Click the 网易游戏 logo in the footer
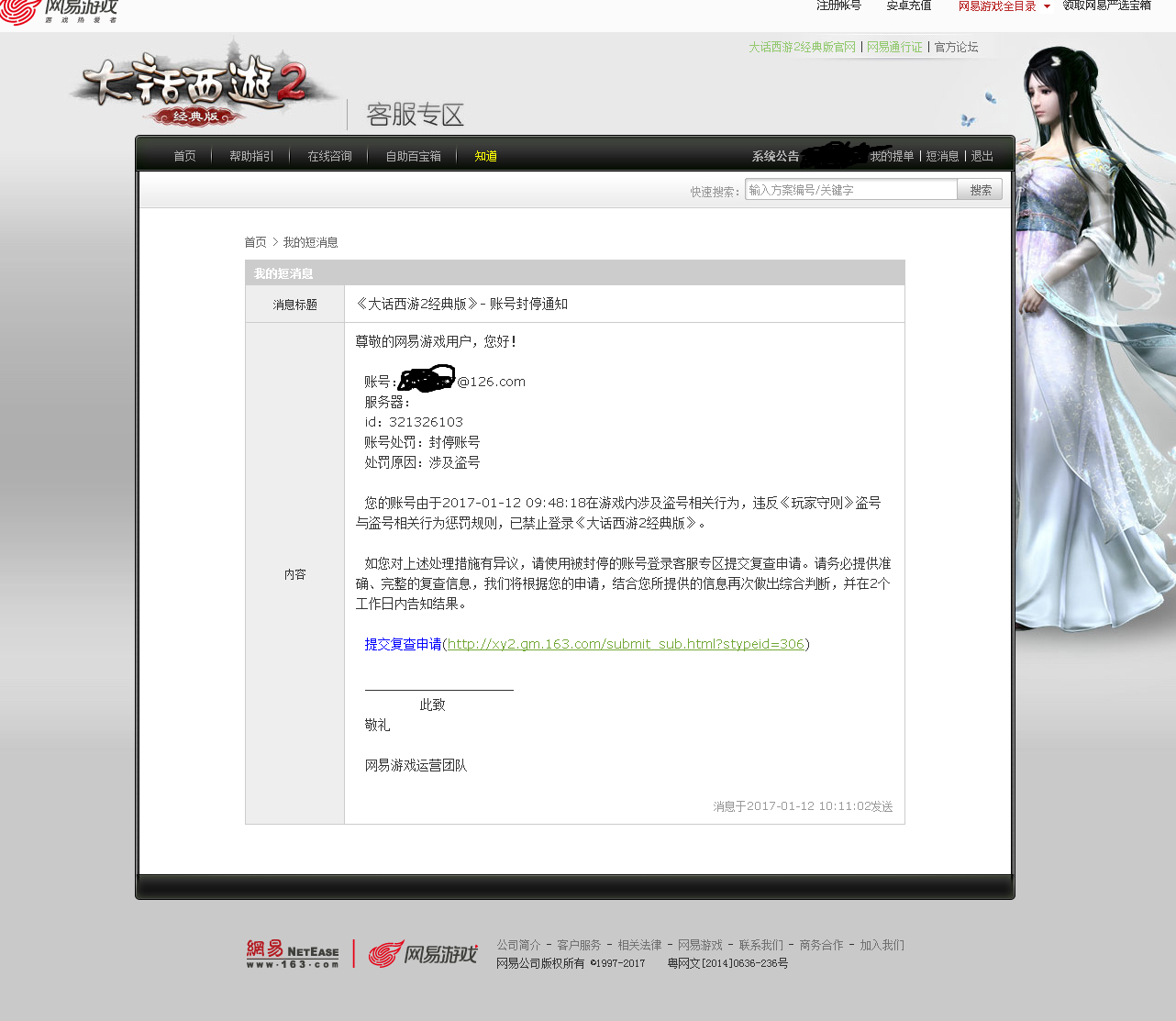The width and height of the screenshot is (1176, 1021). coord(423,954)
